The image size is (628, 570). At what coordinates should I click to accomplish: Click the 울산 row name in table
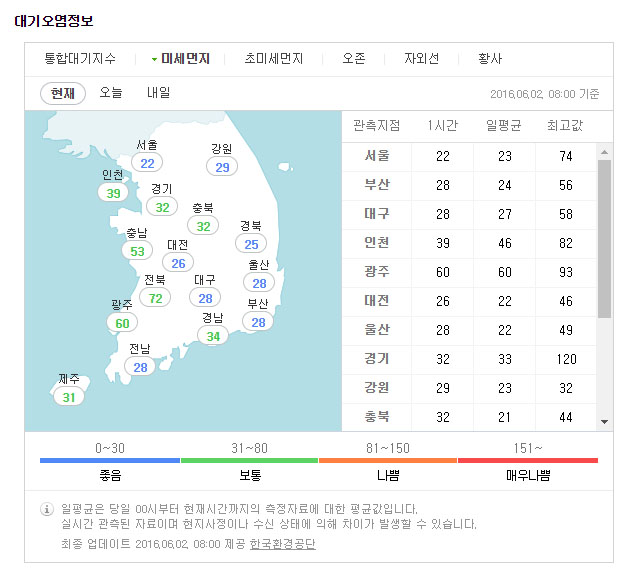click(x=376, y=330)
